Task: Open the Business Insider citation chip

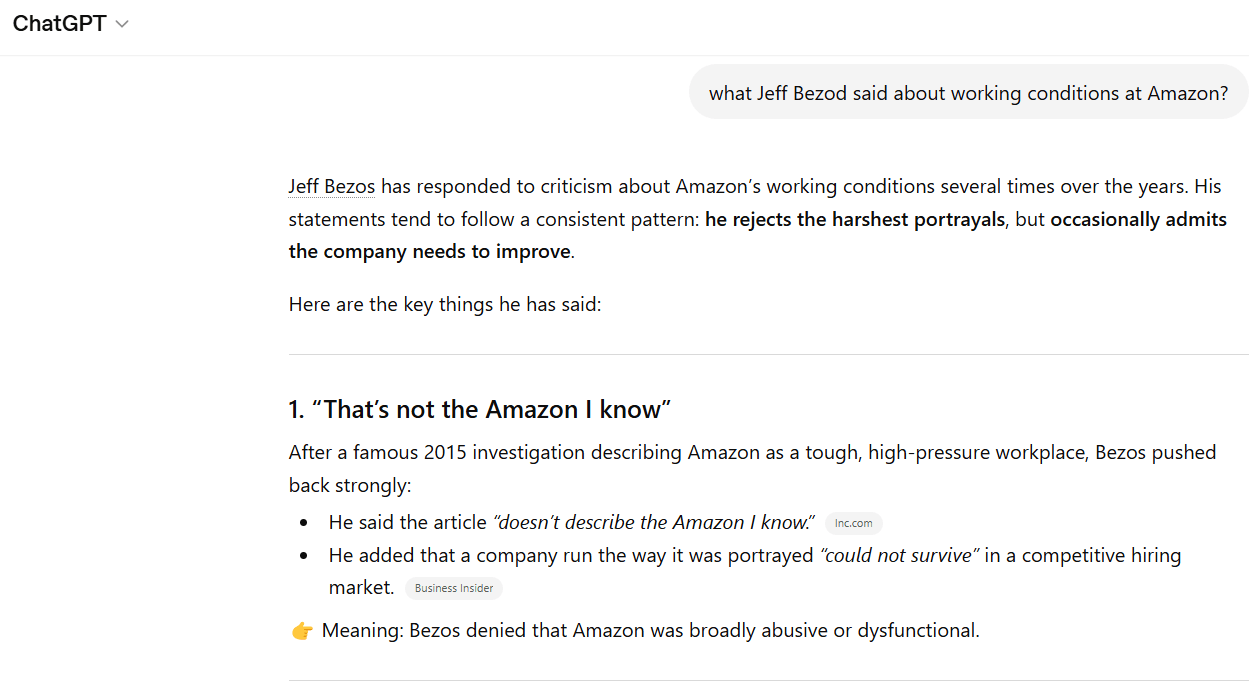Action: tap(454, 588)
